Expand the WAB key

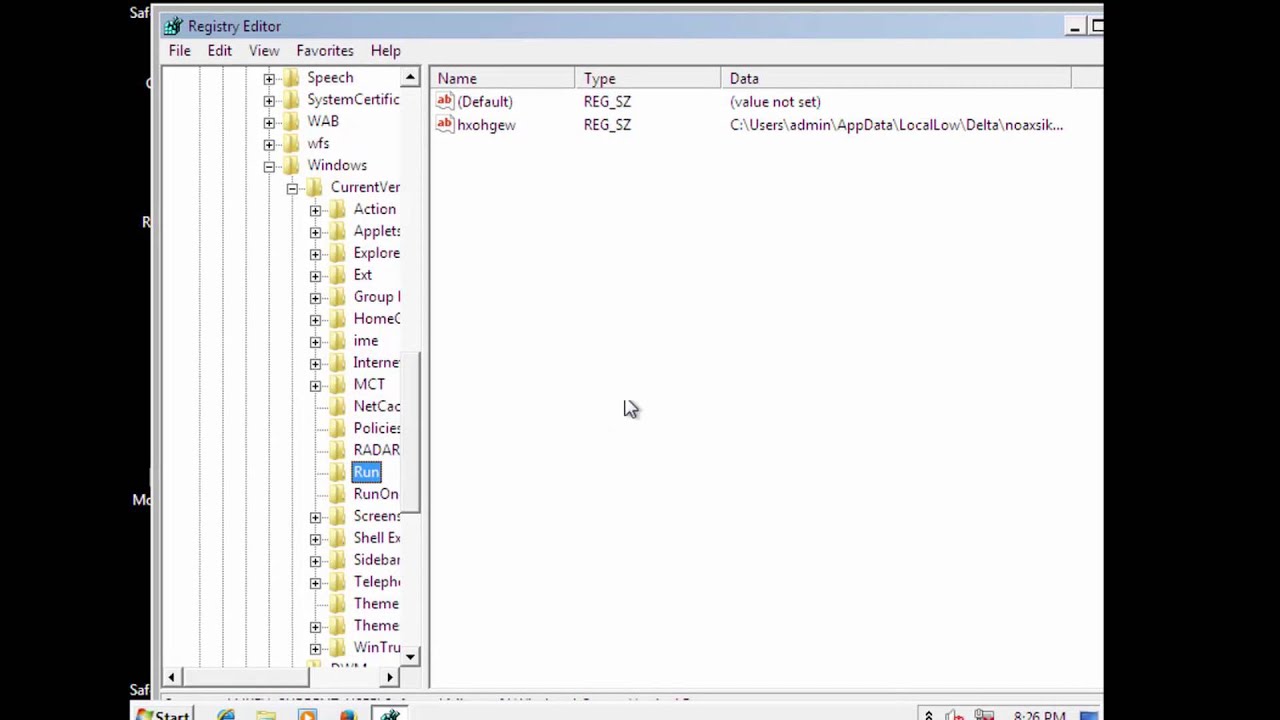click(269, 122)
